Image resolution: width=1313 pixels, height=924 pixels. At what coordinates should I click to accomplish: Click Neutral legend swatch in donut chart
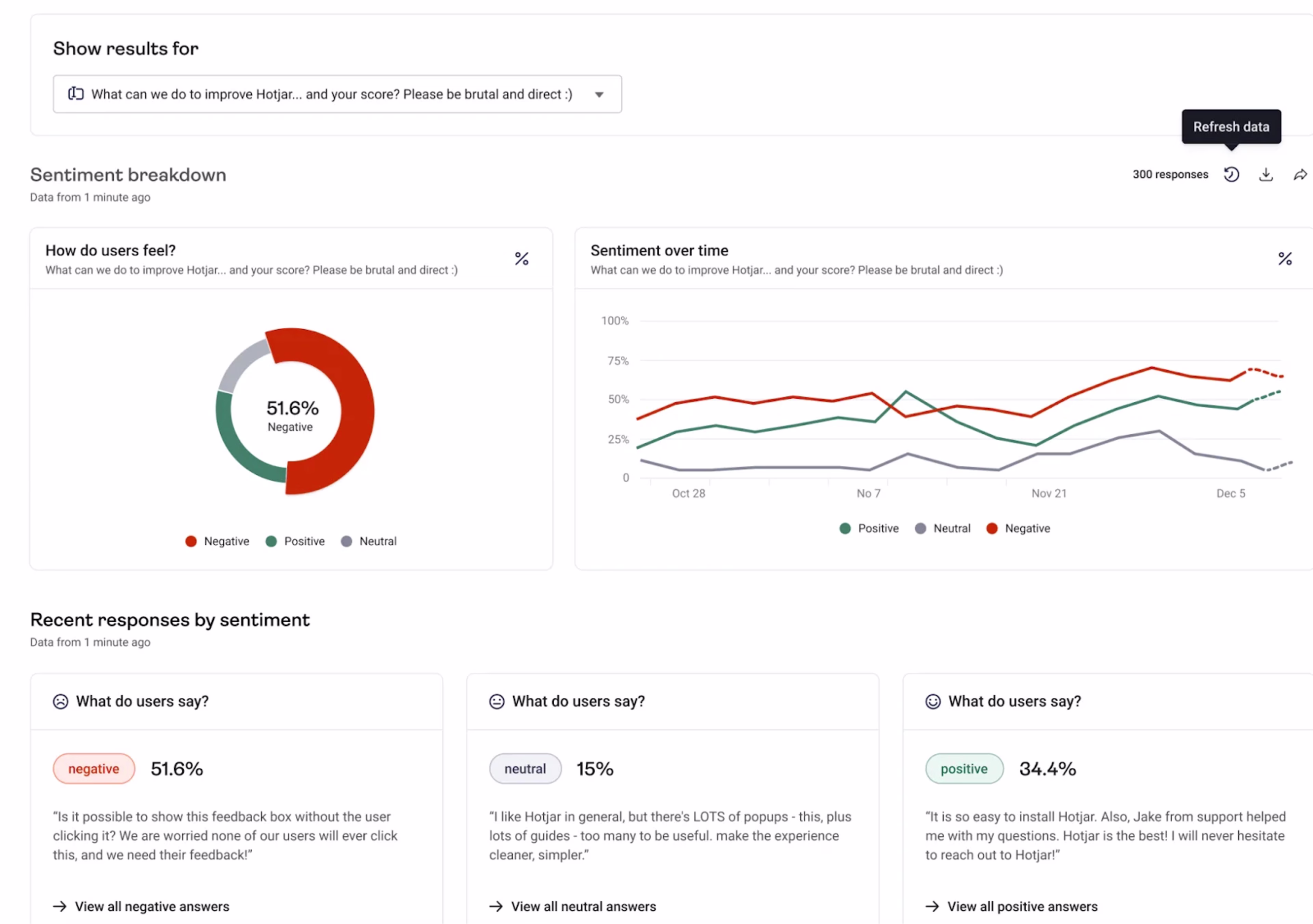(347, 541)
